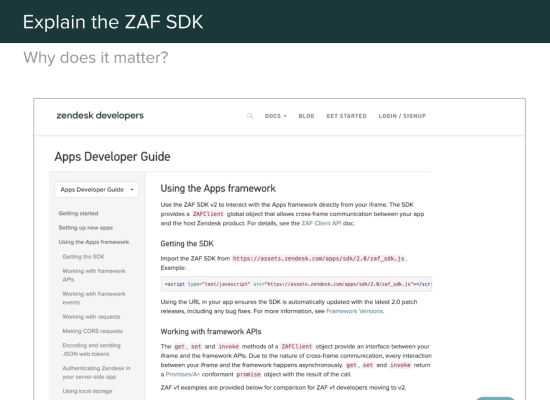550x400 pixels.
Task: Follow the ZAF Client API link
Action: coord(321,223)
